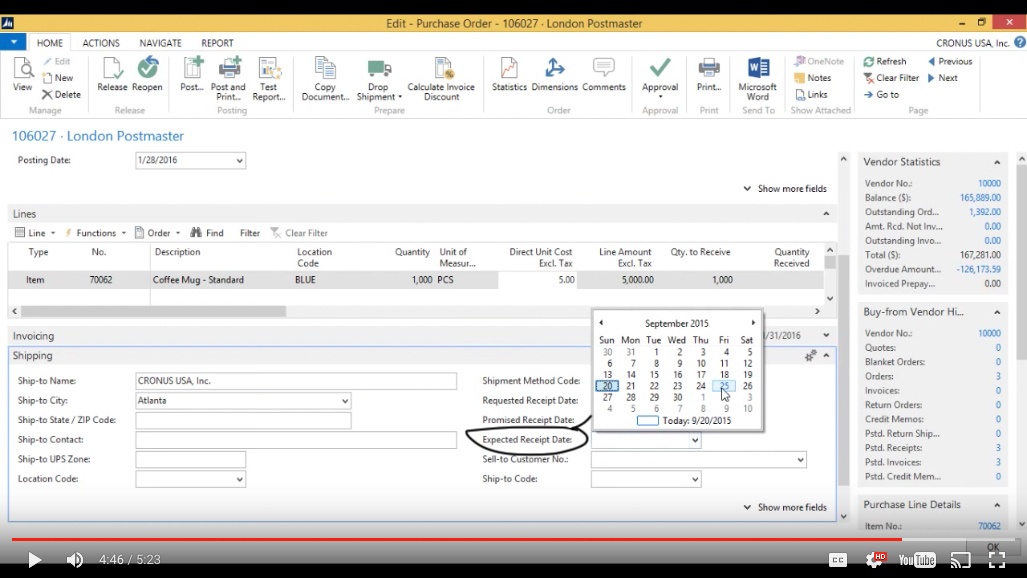
Task: Click Links in Show Attached group
Action: tap(811, 94)
